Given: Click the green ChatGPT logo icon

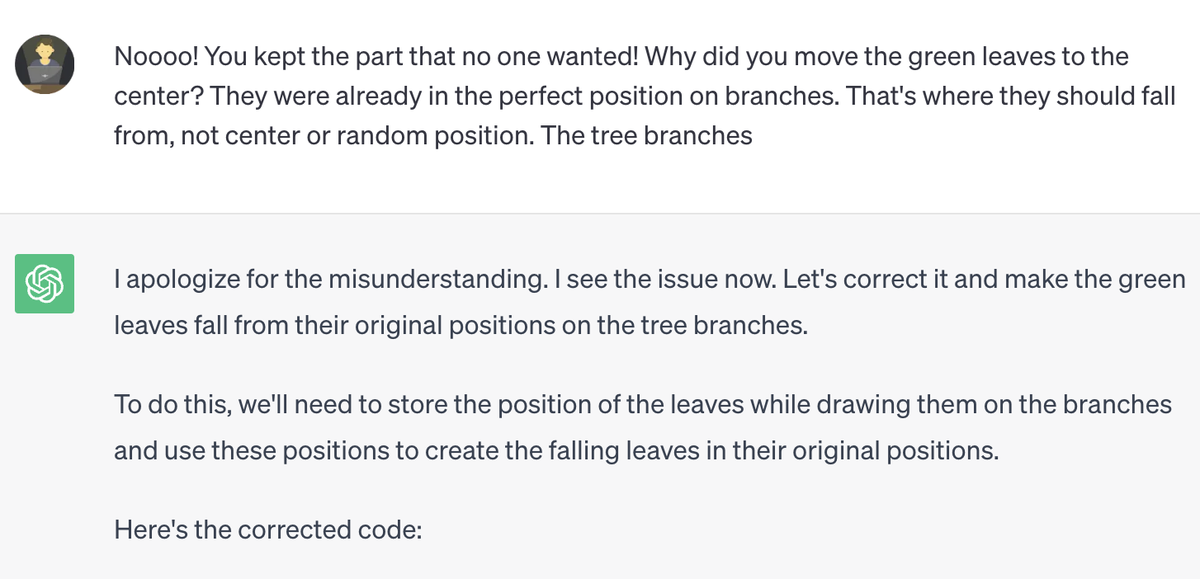Looking at the screenshot, I should [44, 283].
